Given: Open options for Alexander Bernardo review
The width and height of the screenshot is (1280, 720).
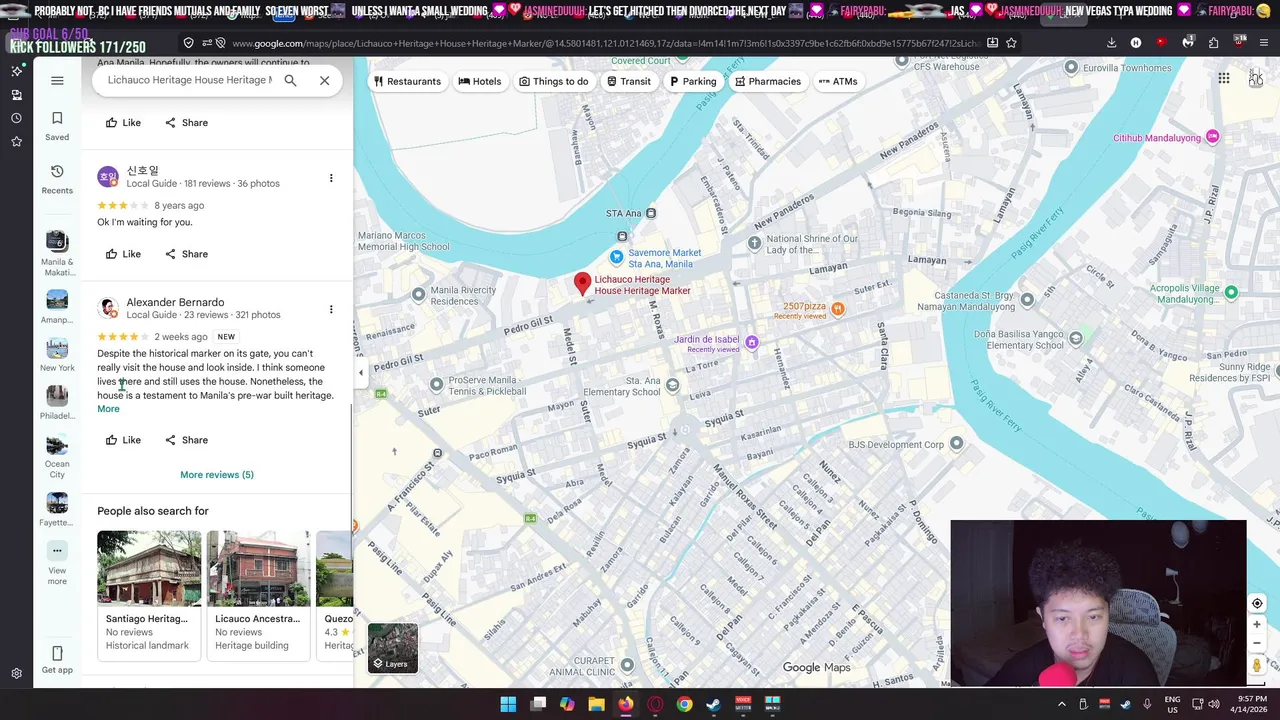Looking at the screenshot, I should tap(331, 309).
